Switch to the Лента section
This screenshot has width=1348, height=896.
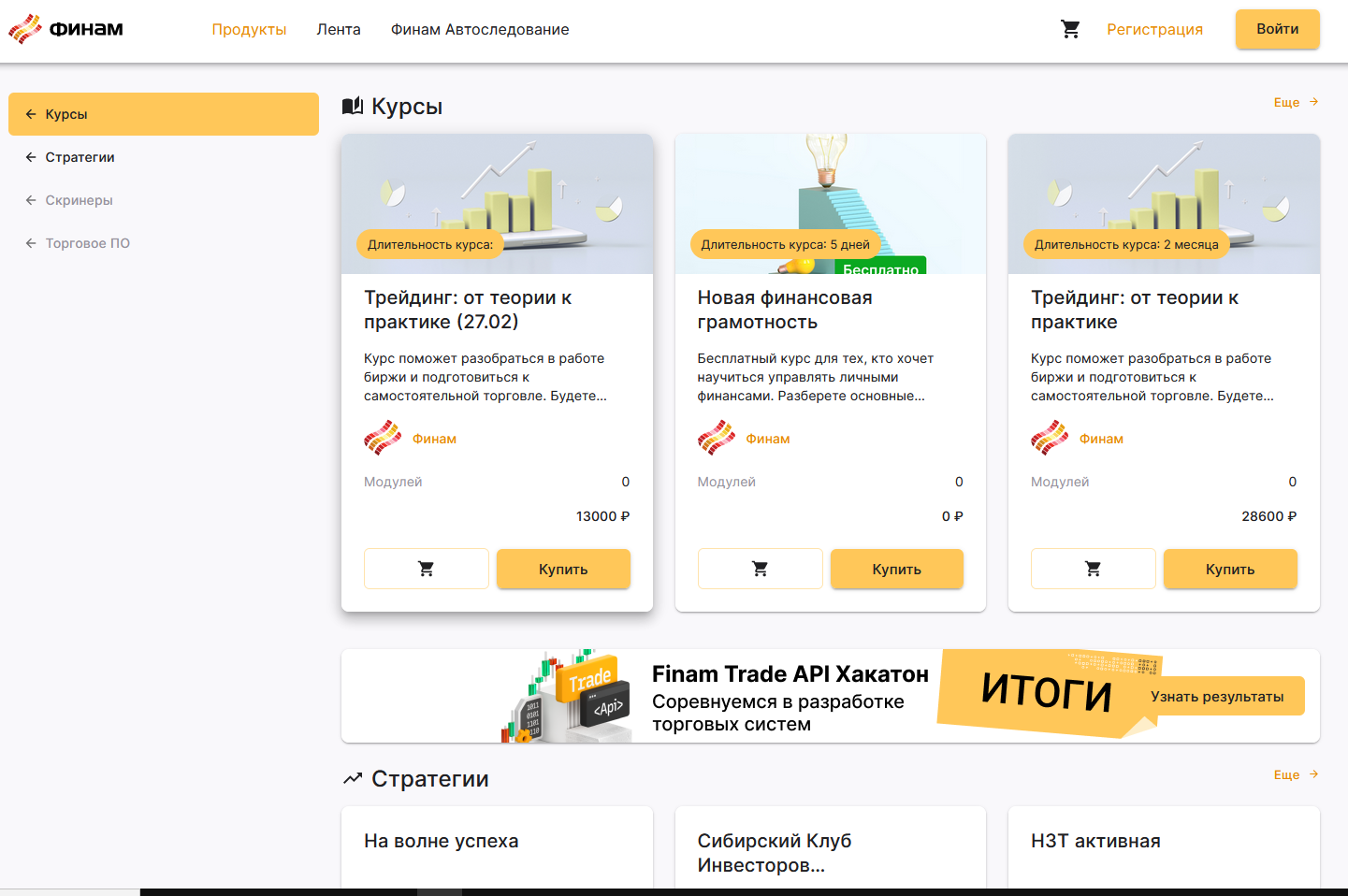(x=339, y=29)
